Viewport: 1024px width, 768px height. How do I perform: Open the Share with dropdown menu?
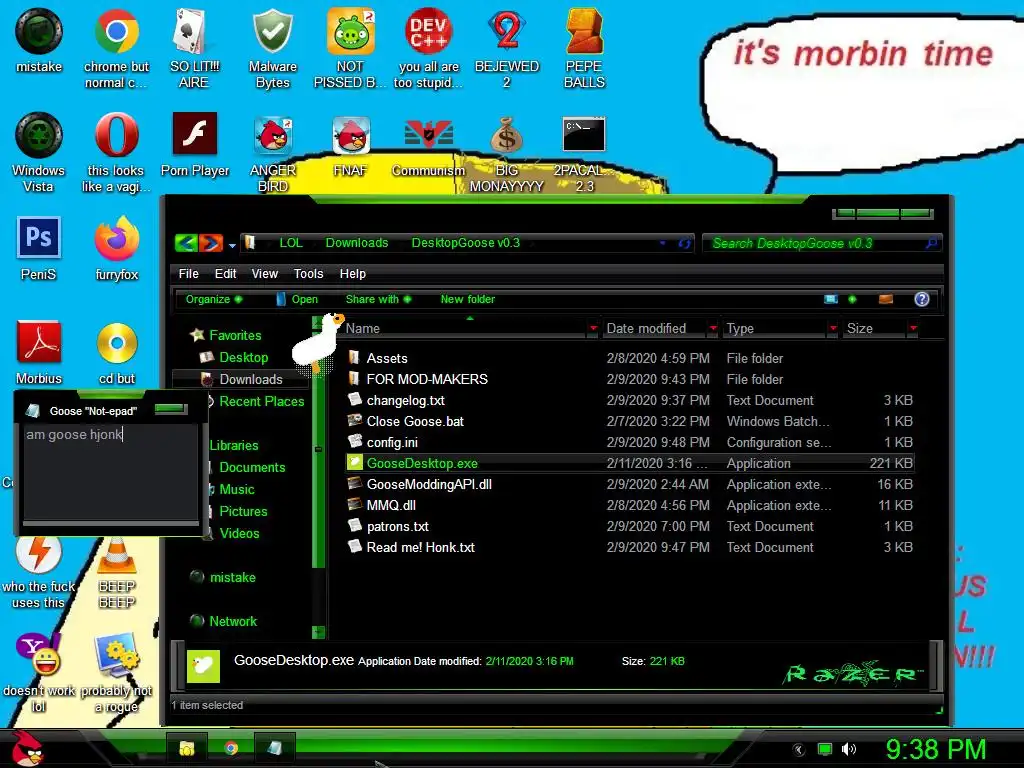[x=378, y=299]
